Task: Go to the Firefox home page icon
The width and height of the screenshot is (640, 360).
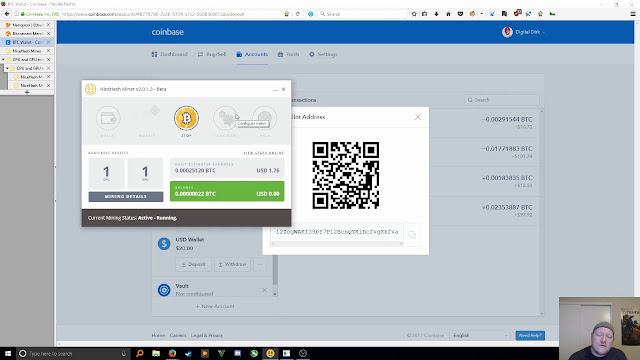Action: [x=448, y=14]
